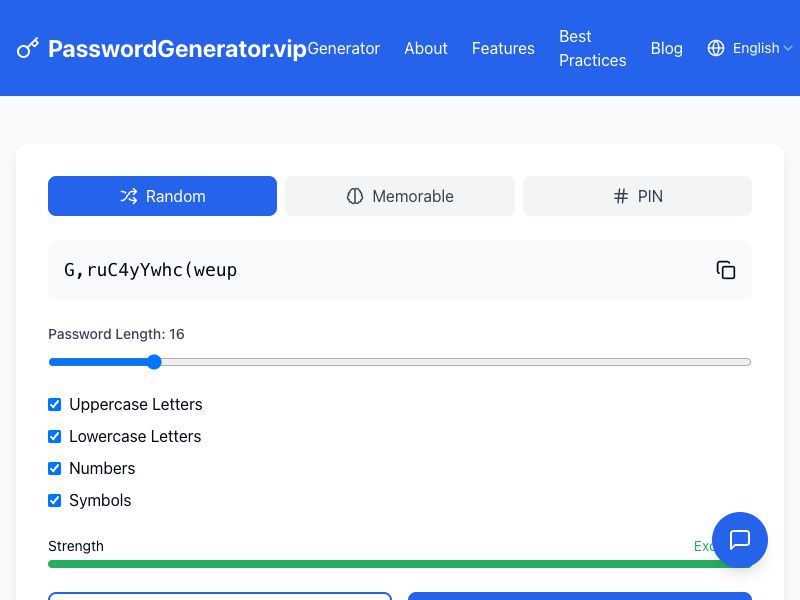Open the Best Practices menu item
800x600 pixels.
click(x=592, y=48)
